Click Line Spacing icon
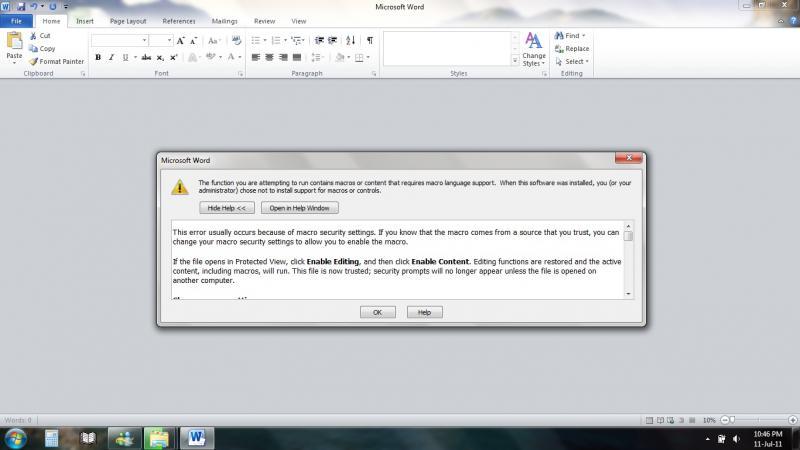 pyautogui.click(x=316, y=57)
